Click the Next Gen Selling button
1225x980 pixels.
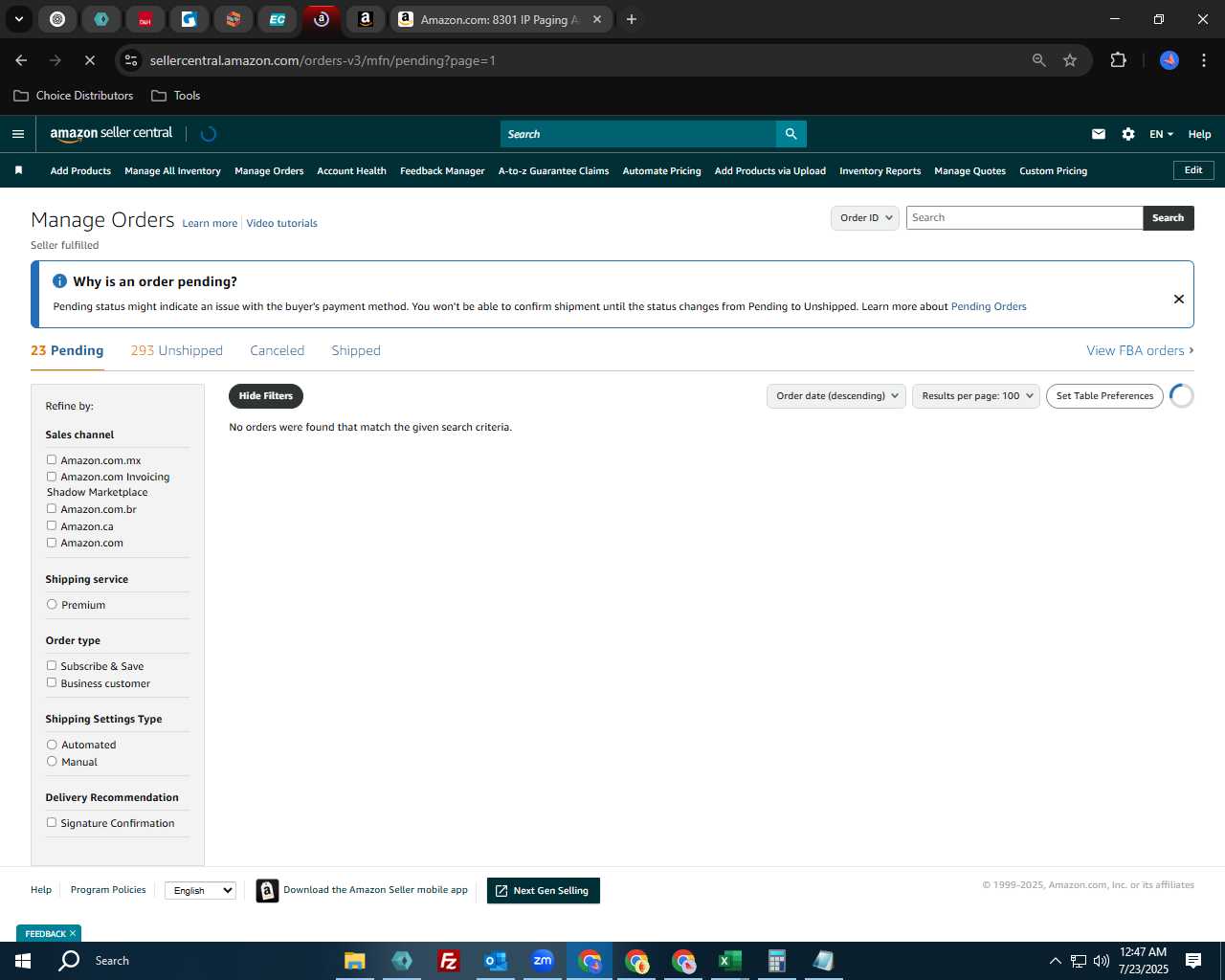[544, 891]
